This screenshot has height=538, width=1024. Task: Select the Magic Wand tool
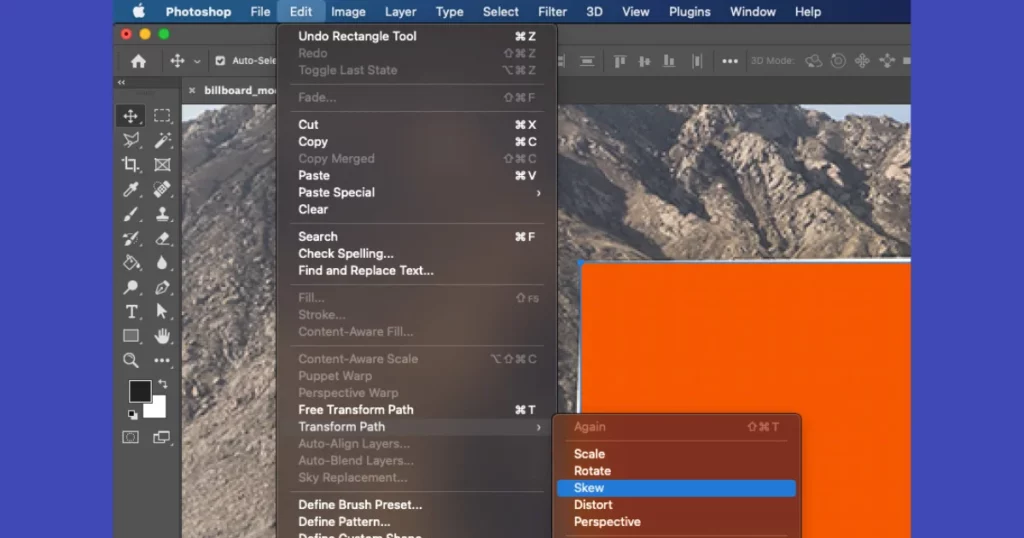click(x=162, y=140)
